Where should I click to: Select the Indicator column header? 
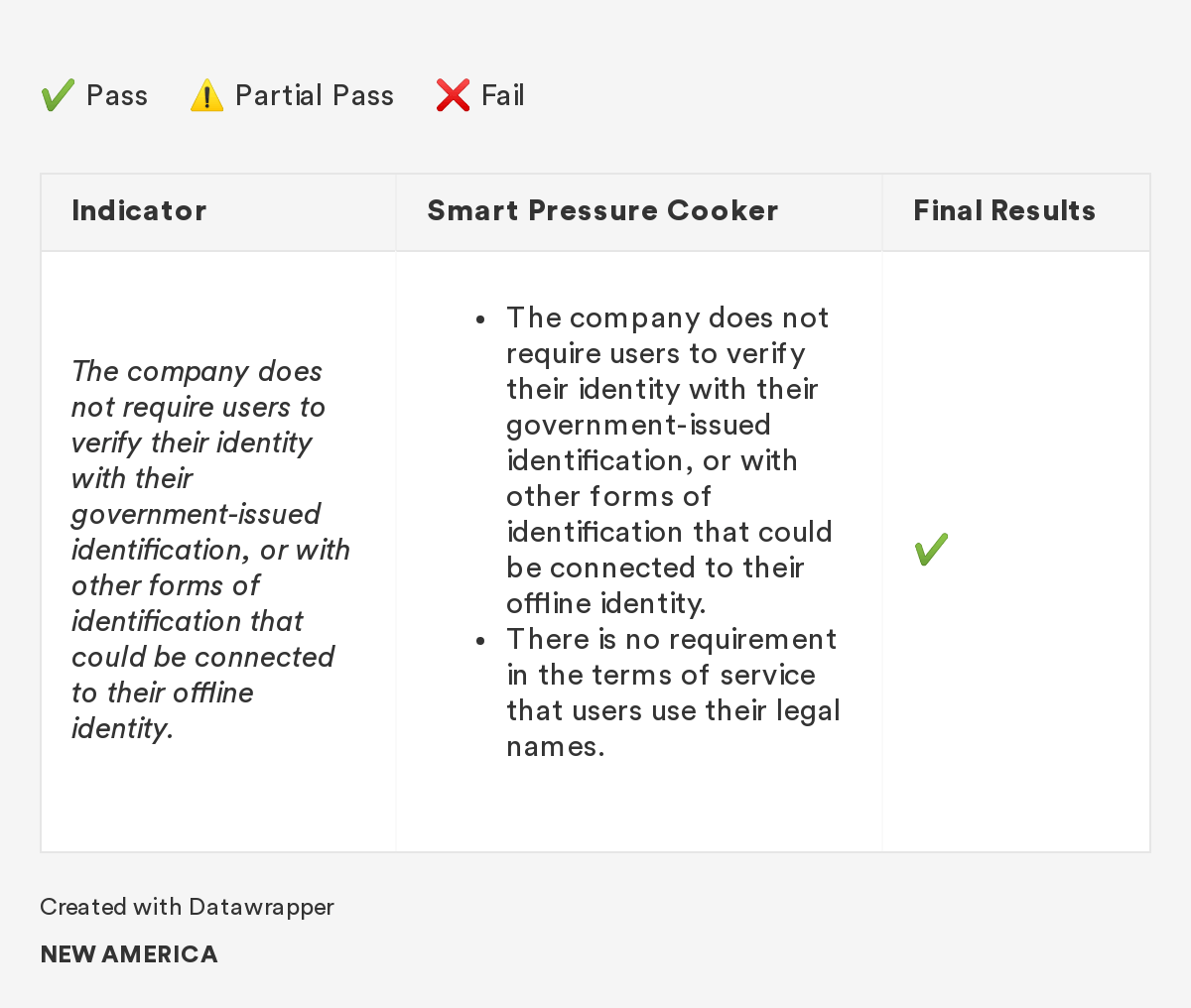point(139,210)
